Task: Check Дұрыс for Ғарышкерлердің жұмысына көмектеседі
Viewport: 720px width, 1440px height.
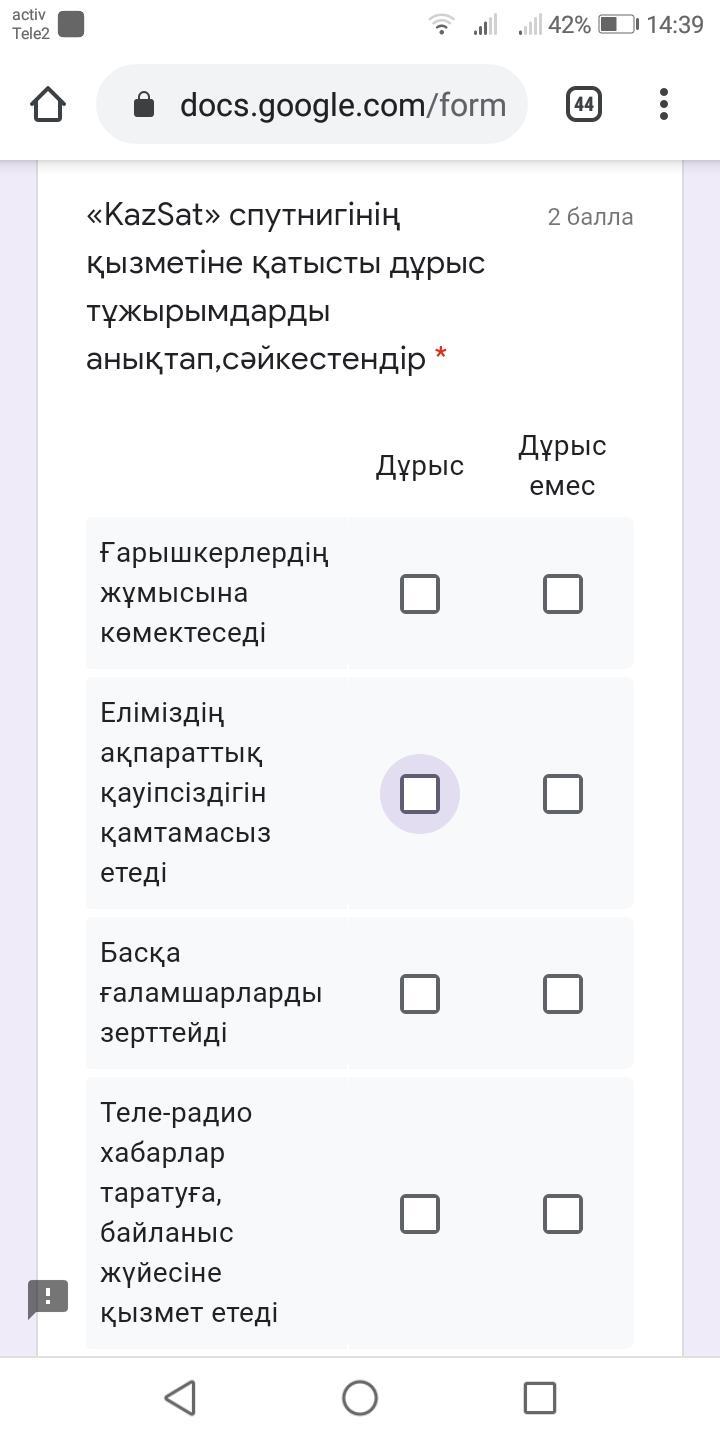Action: click(420, 594)
